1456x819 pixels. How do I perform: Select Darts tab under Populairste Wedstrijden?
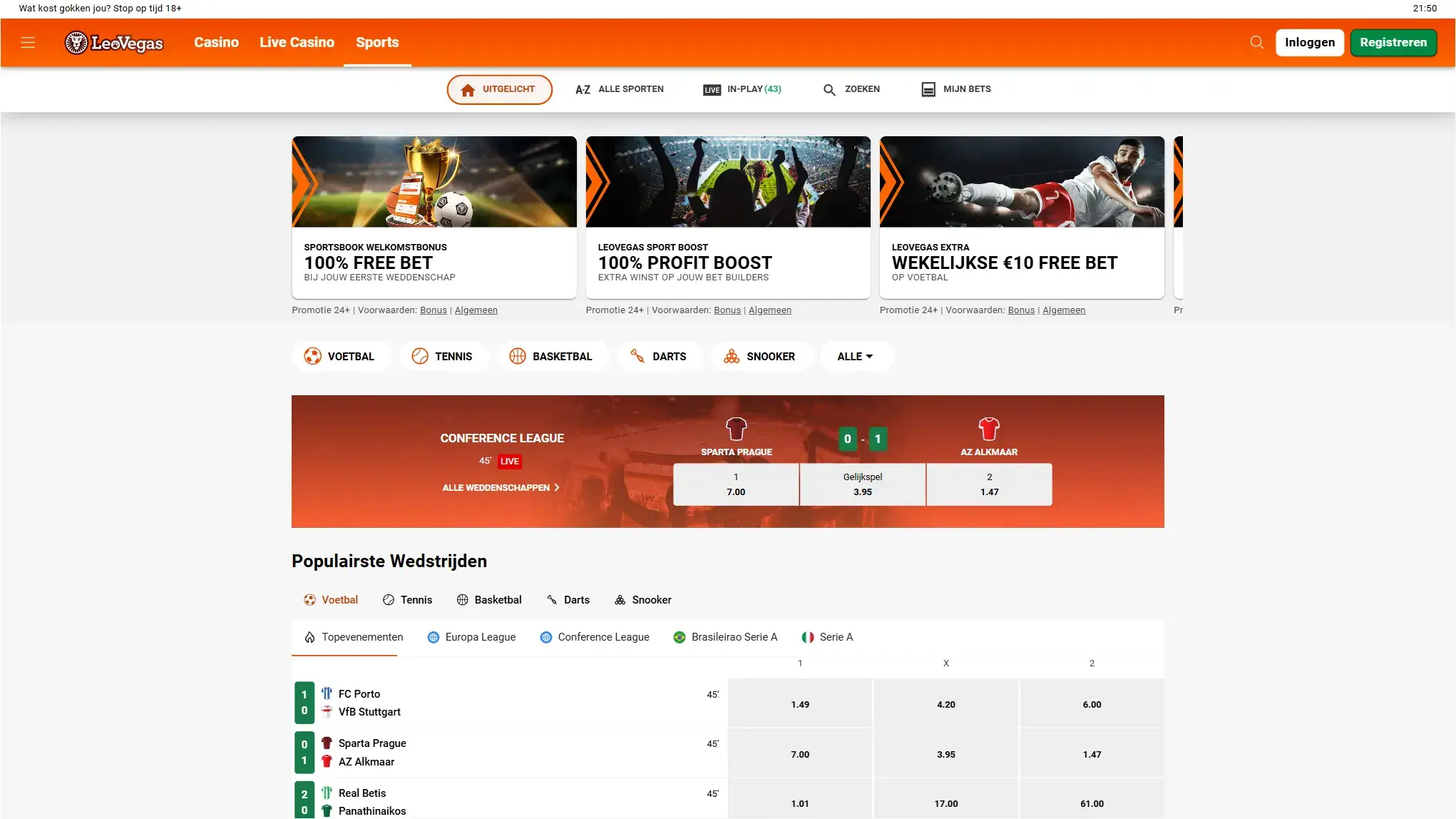point(568,600)
